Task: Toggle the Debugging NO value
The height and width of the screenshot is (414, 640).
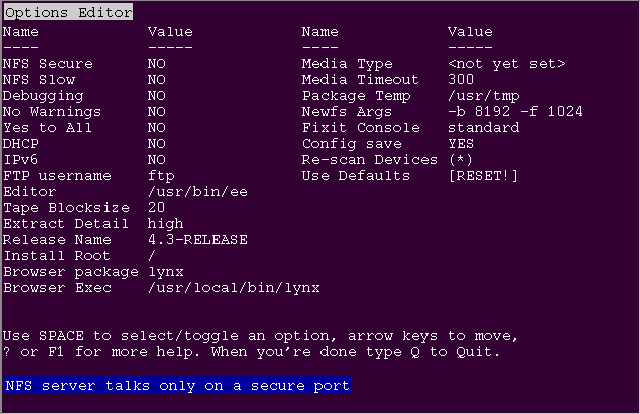Action: [156, 96]
